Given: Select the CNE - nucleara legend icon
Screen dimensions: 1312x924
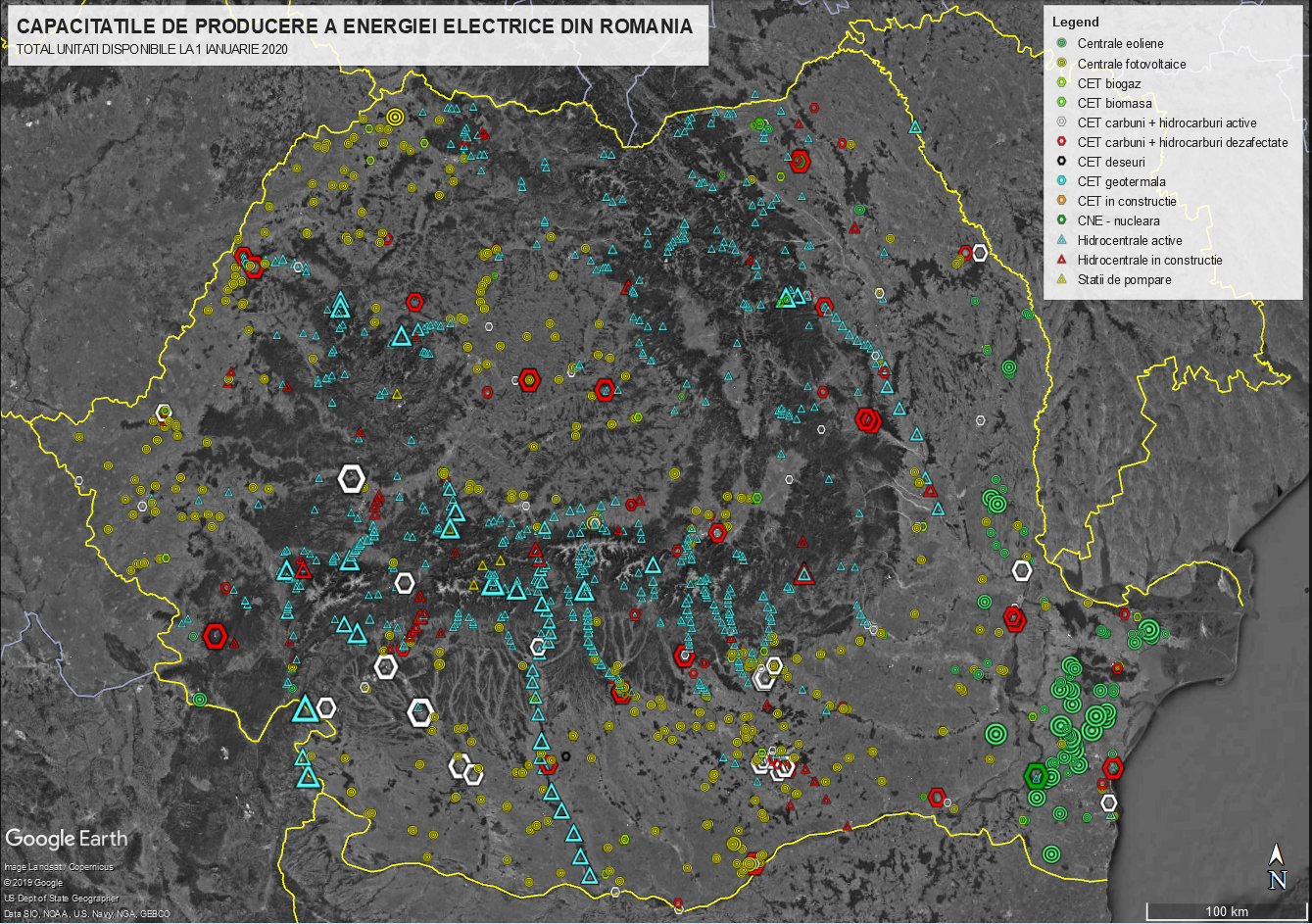Looking at the screenshot, I should (x=1062, y=220).
